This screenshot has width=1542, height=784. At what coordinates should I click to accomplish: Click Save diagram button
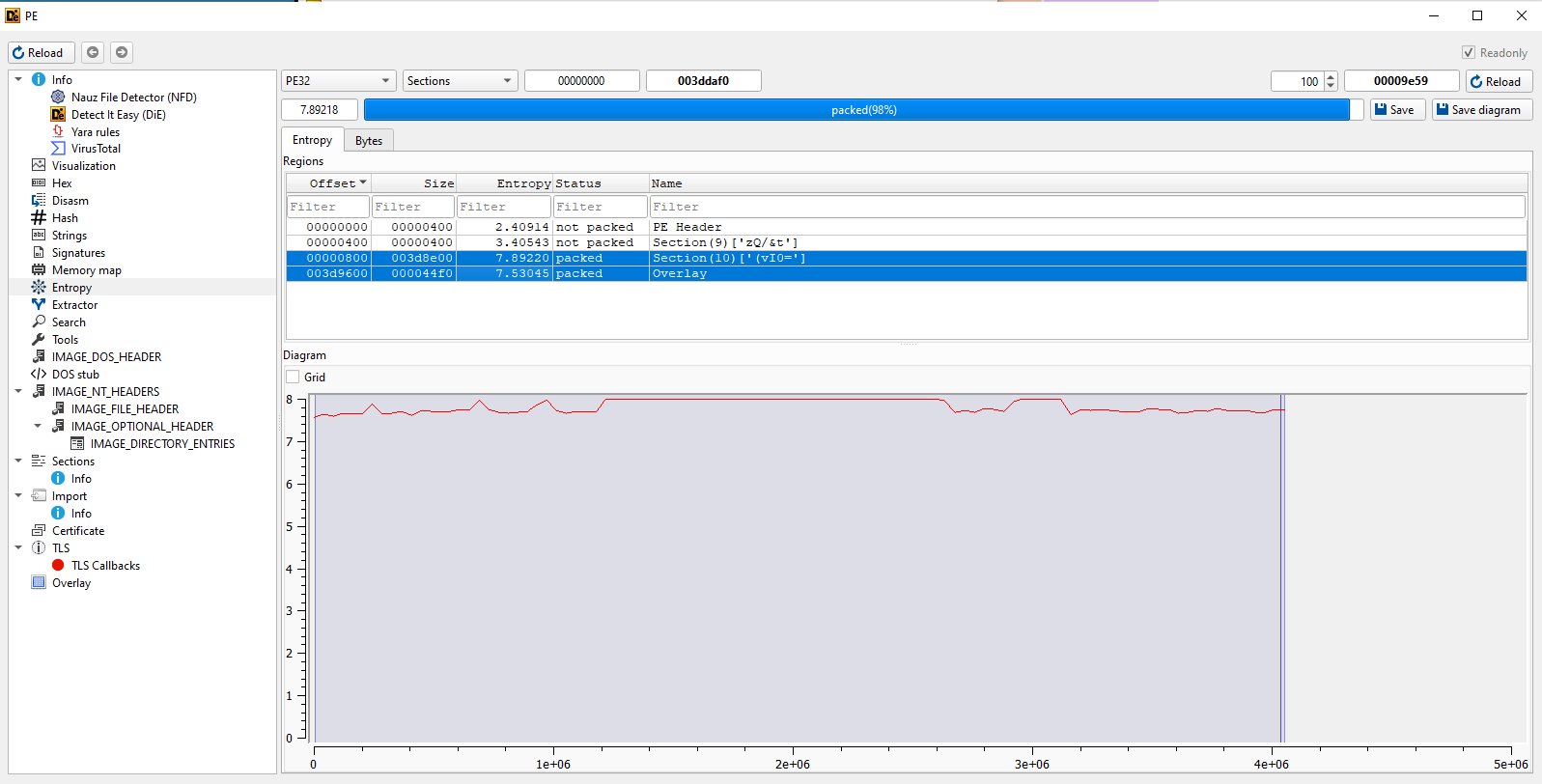(x=1481, y=110)
